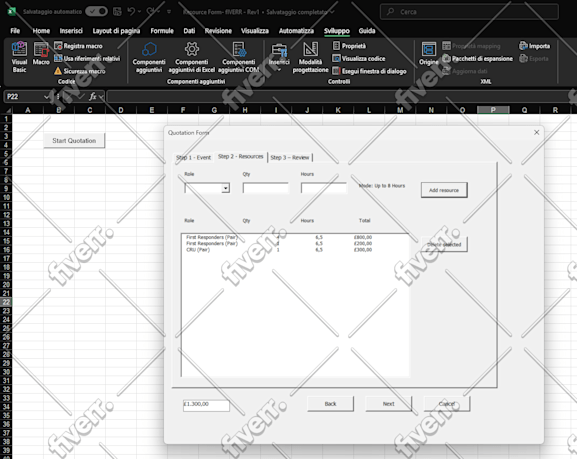
Task: Click the Hours input field
Action: [x=324, y=188]
